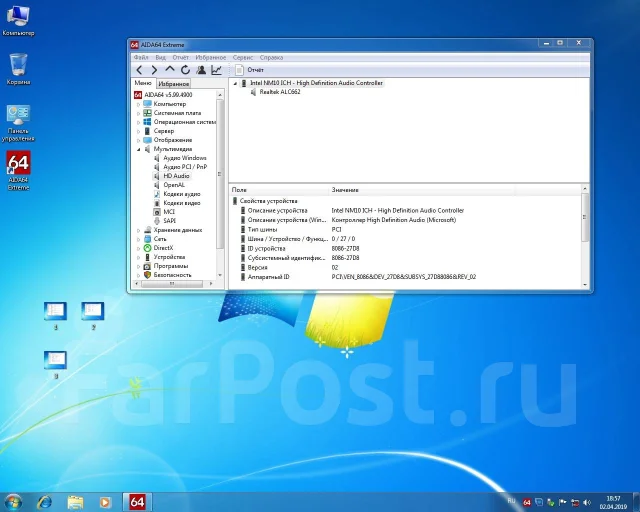Expand the Системная плата tree node
The width and height of the screenshot is (640, 512).
point(138,113)
